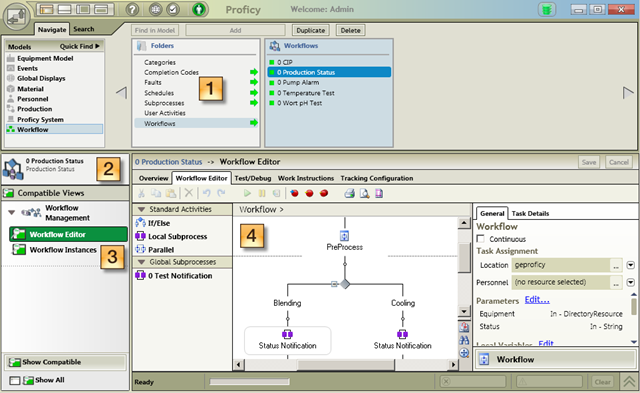Select Show All views option
This screenshot has height=393, width=640.
click(38, 380)
